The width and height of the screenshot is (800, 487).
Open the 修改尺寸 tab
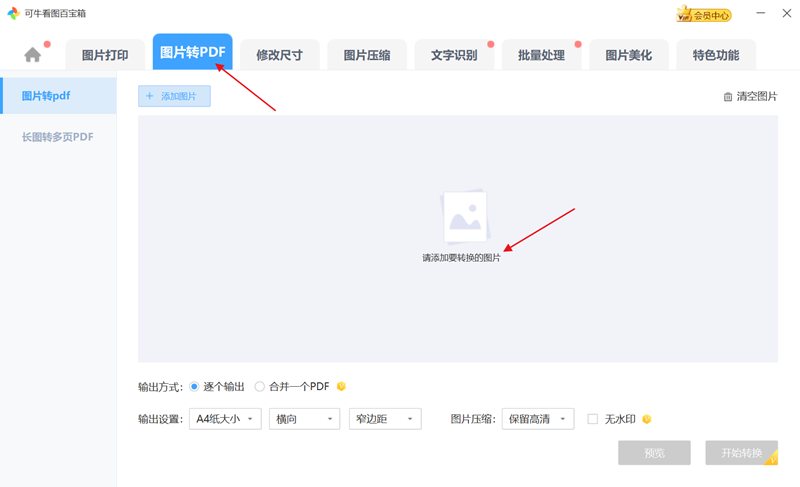pyautogui.click(x=280, y=55)
